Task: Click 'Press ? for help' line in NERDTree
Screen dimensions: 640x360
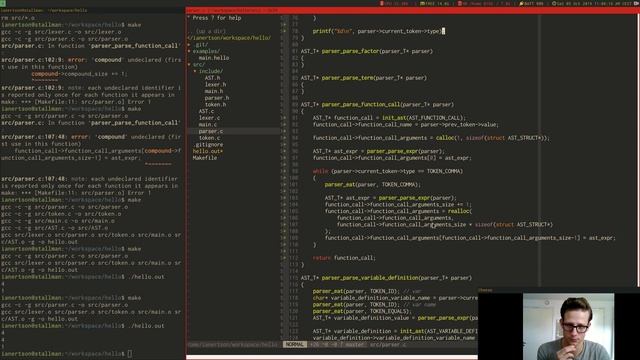Action: point(217,18)
